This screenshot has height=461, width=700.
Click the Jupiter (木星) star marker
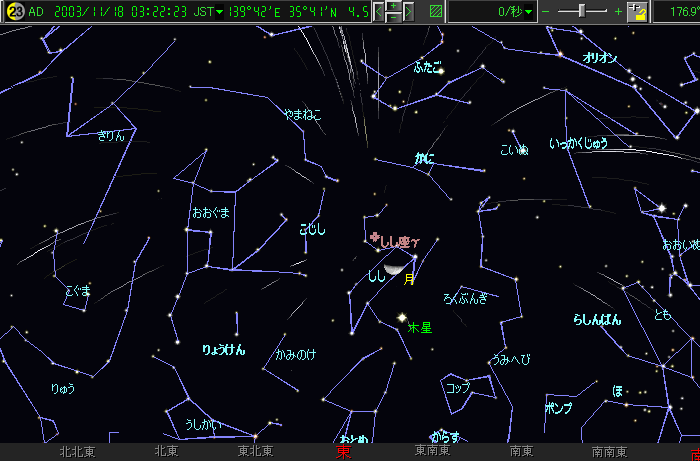pyautogui.click(x=402, y=317)
